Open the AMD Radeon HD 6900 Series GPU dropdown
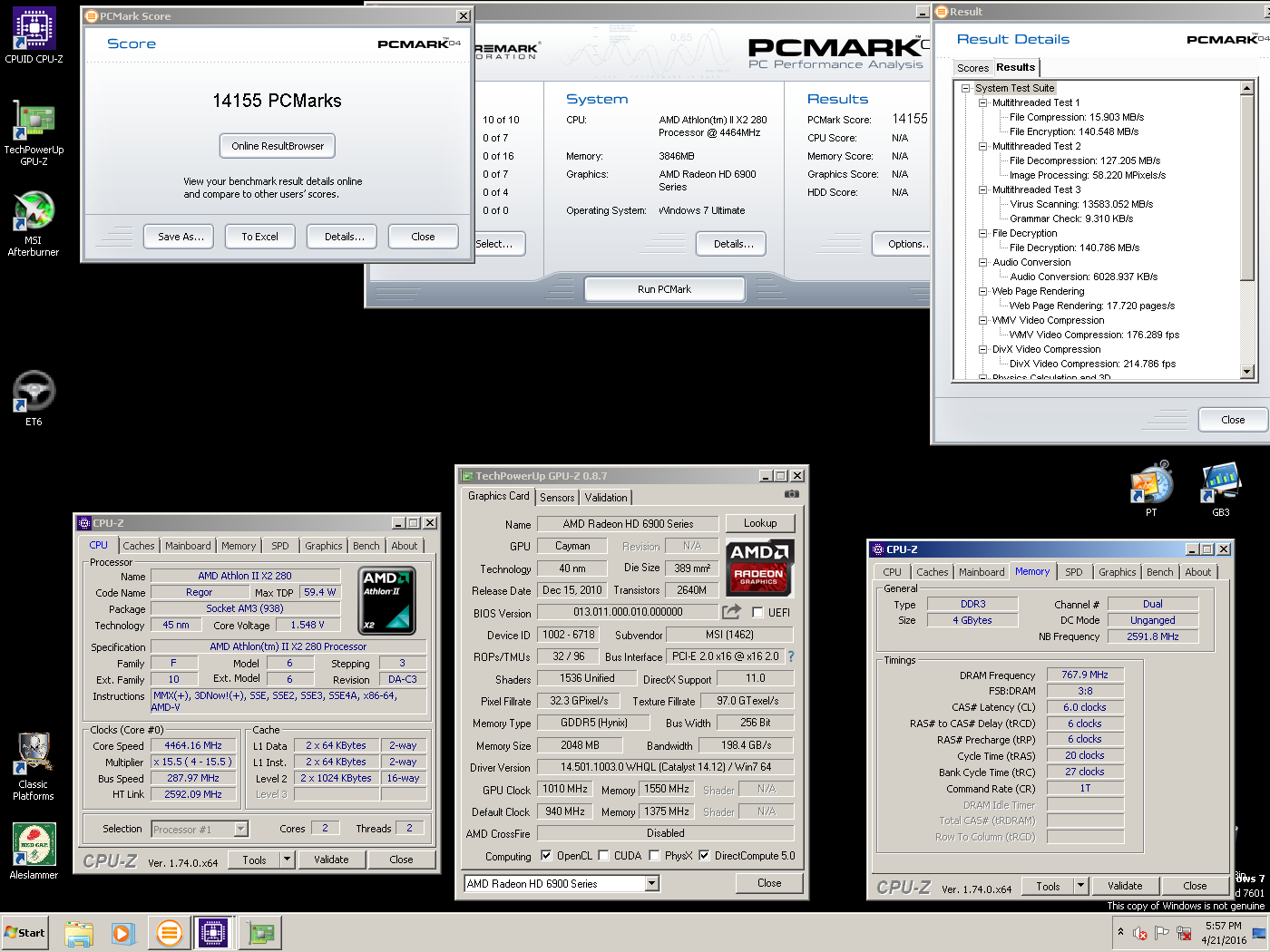The width and height of the screenshot is (1270, 952). (x=651, y=883)
